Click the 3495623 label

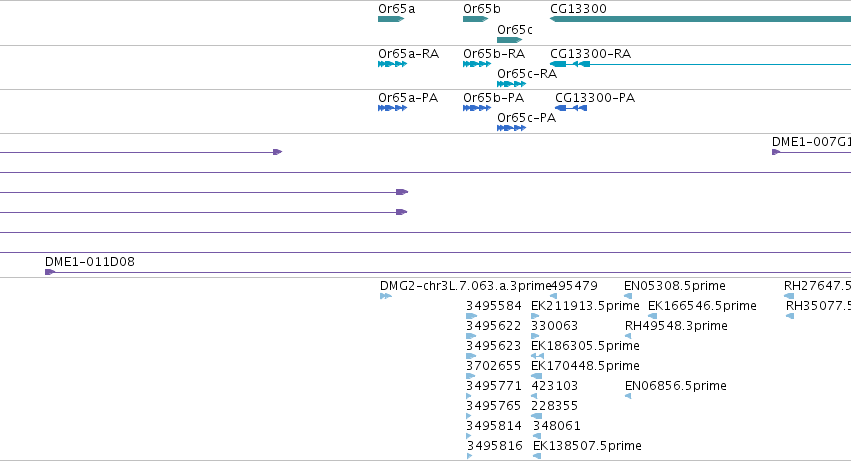pos(494,346)
